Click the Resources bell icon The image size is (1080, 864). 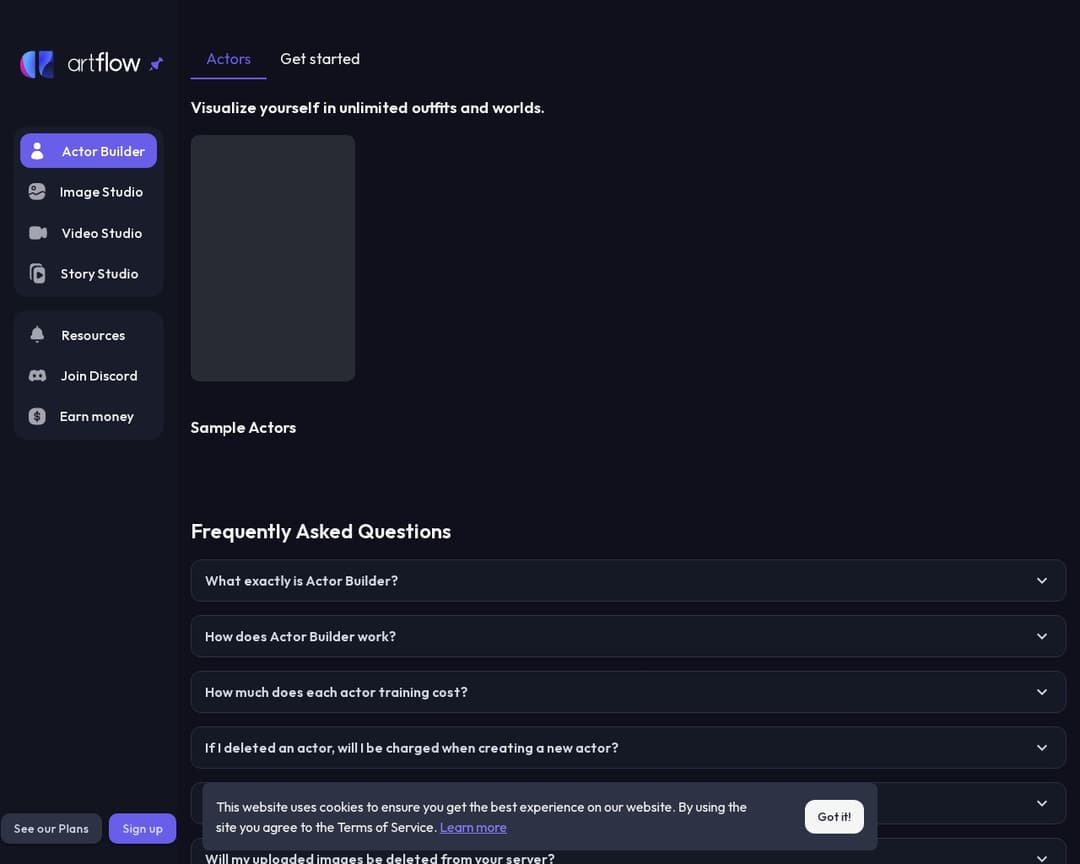pyautogui.click(x=37, y=335)
